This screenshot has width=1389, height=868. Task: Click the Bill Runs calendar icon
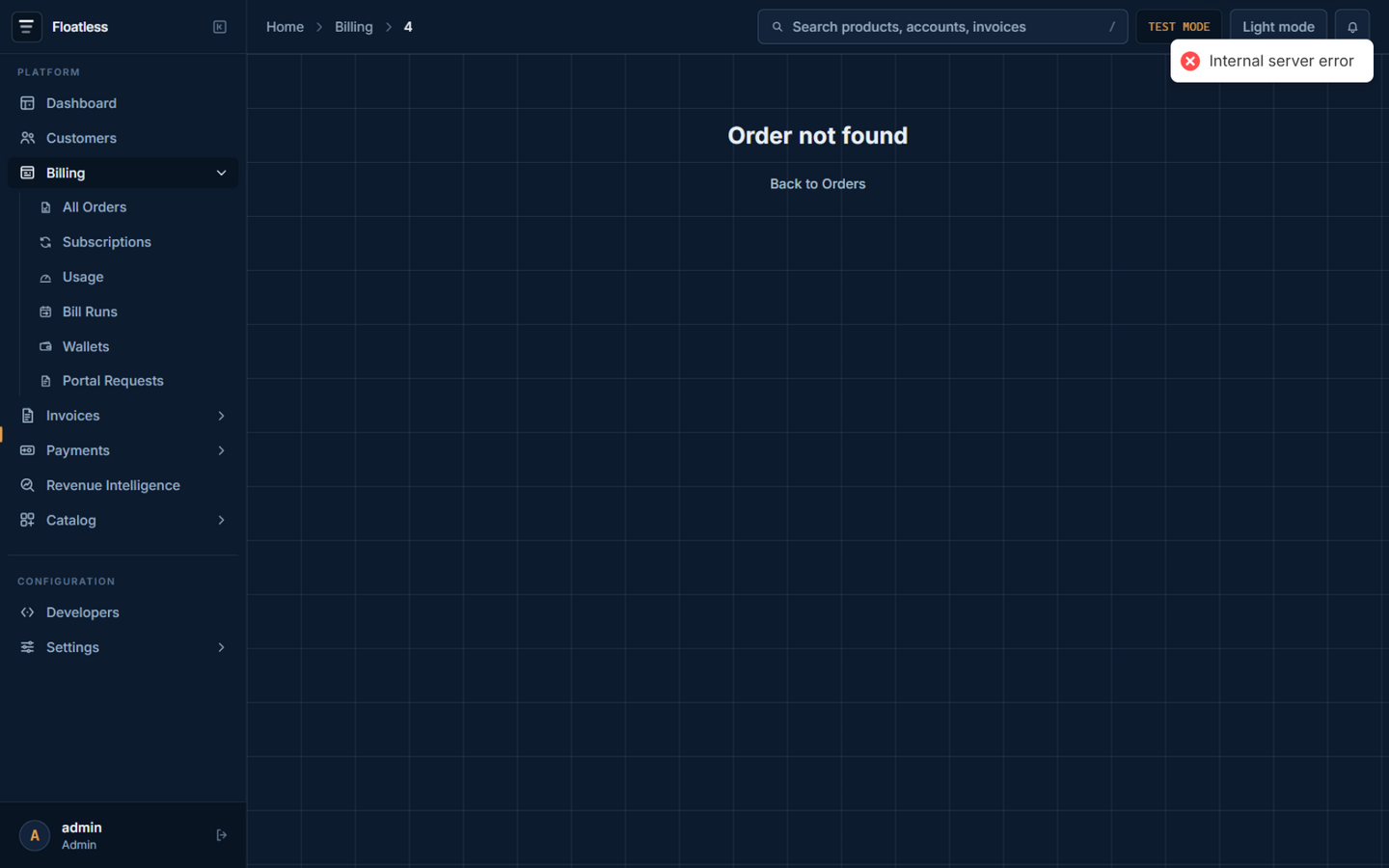coord(45,312)
